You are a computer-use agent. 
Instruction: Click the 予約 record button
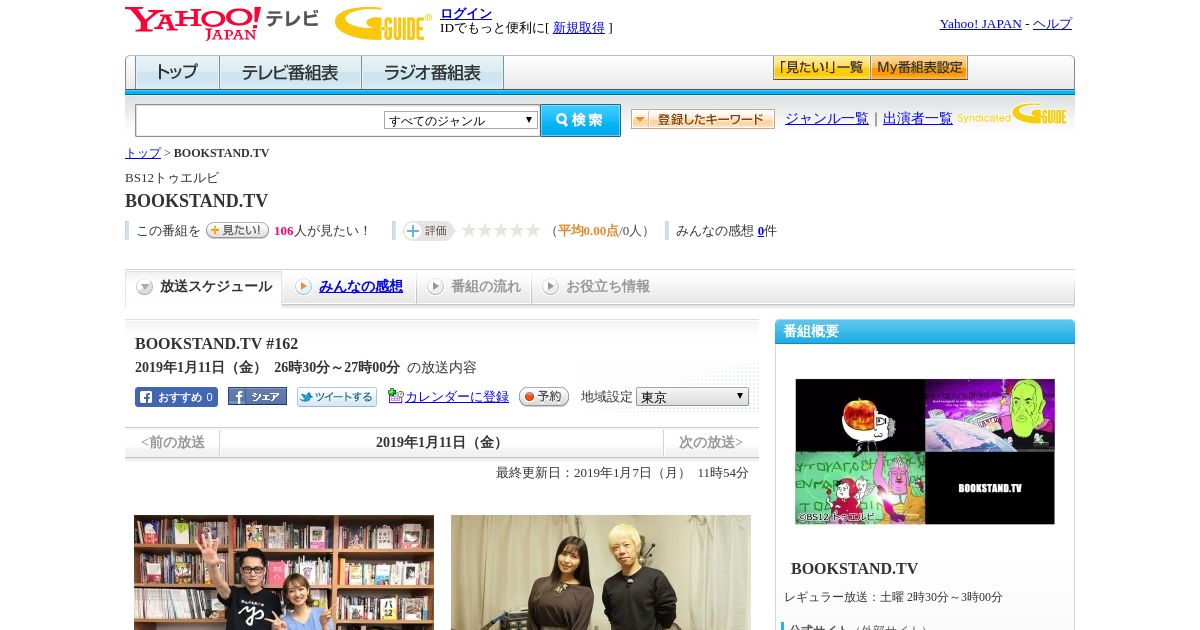(544, 397)
